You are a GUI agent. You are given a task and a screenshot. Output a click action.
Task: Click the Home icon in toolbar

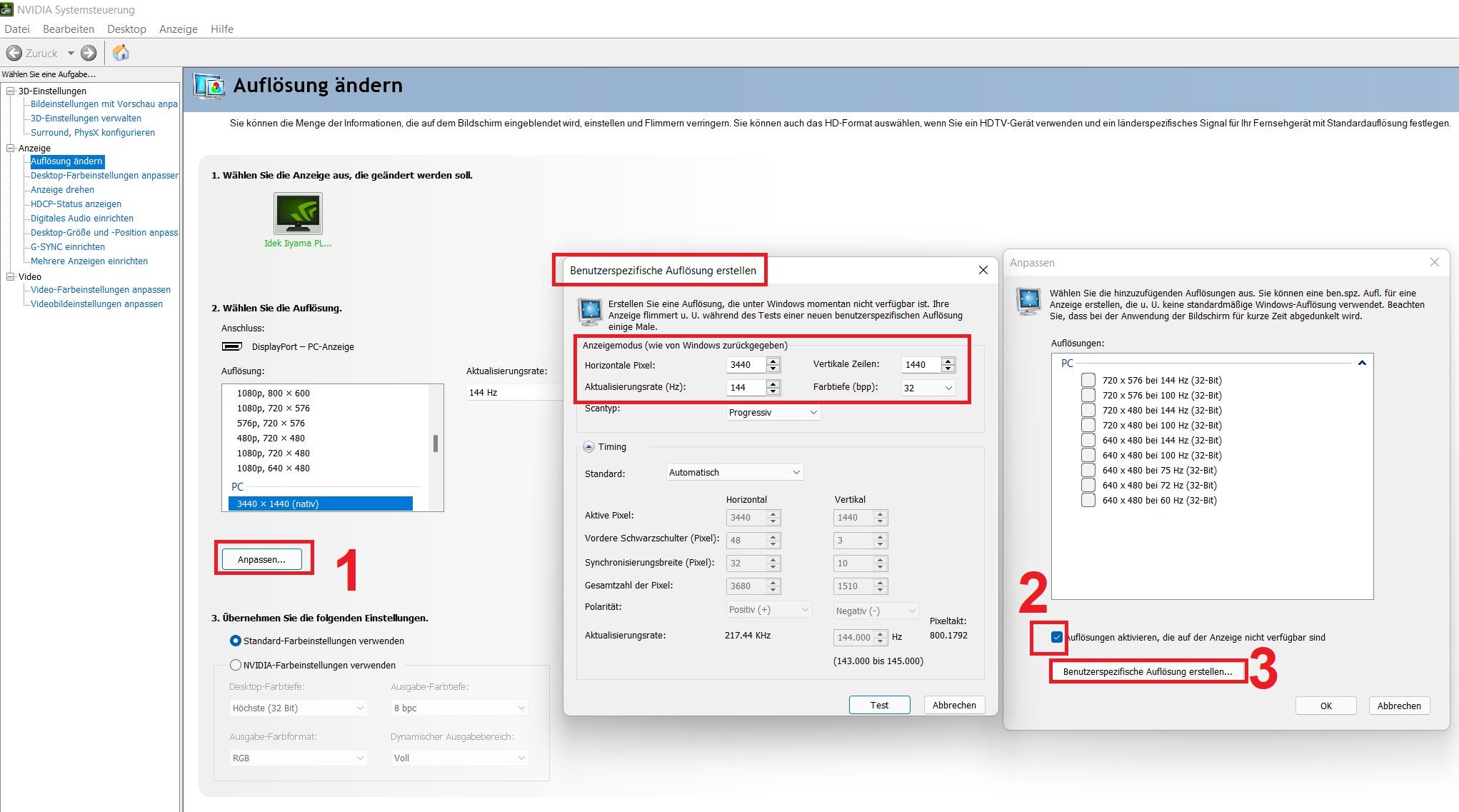pyautogui.click(x=121, y=52)
